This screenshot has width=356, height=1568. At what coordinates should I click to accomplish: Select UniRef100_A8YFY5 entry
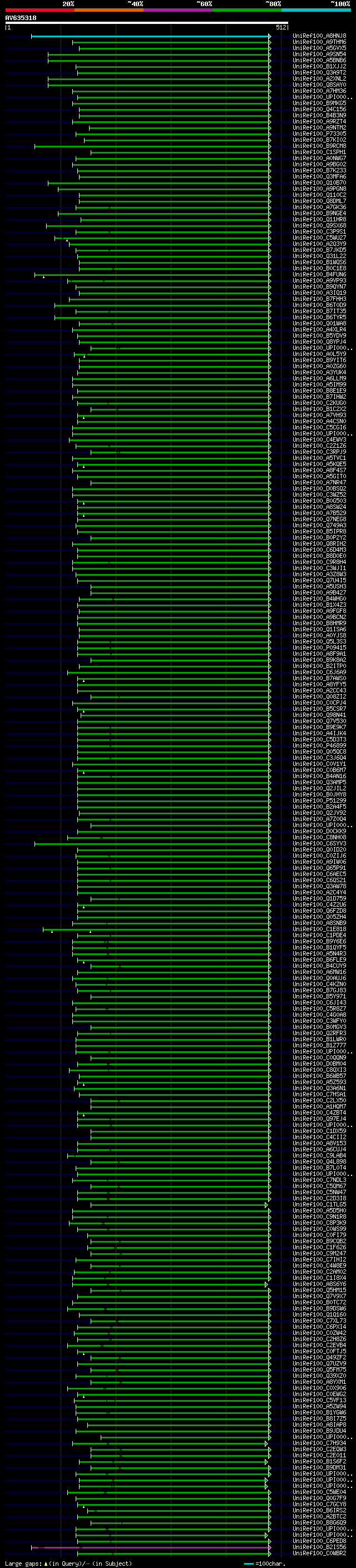pyautogui.click(x=319, y=685)
